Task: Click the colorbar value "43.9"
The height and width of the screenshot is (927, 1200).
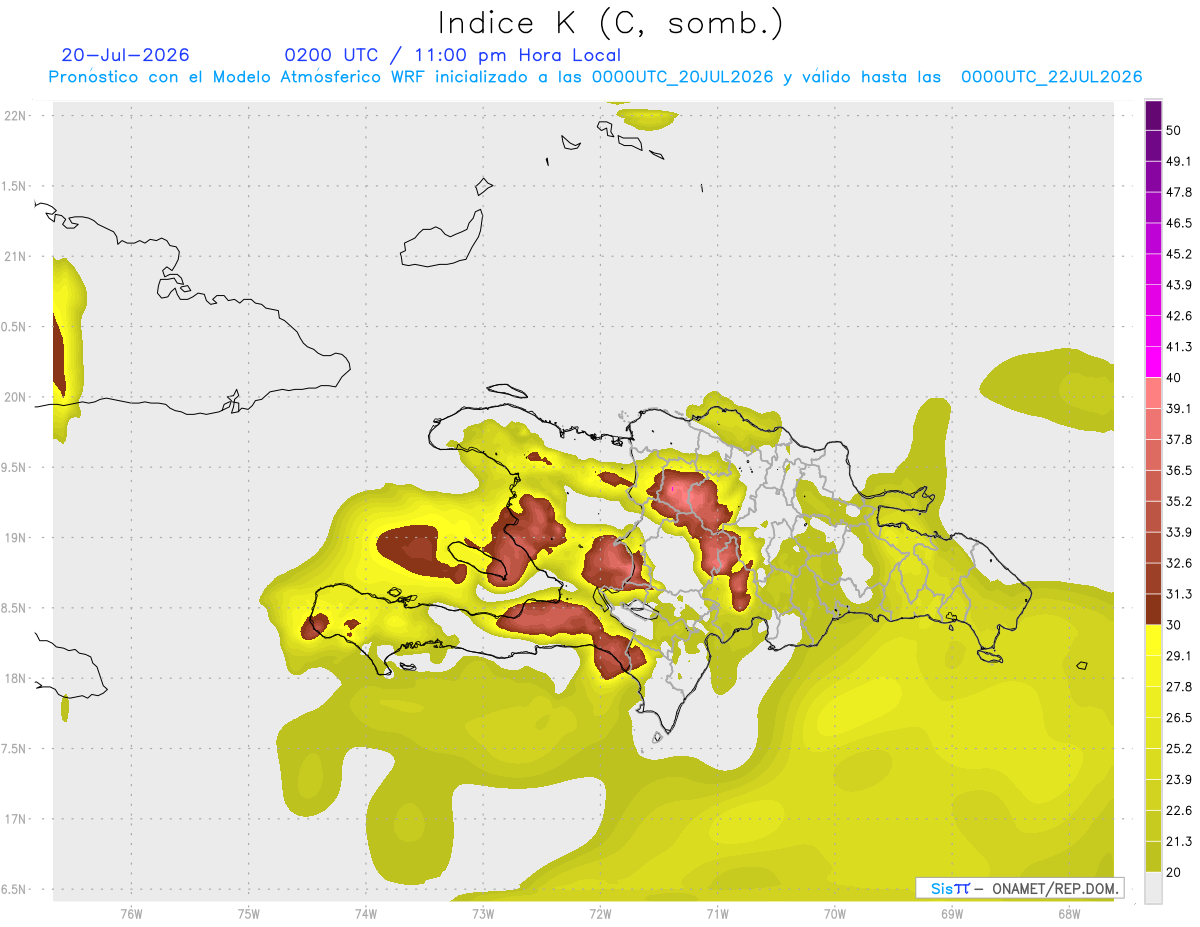Action: [x=1179, y=285]
